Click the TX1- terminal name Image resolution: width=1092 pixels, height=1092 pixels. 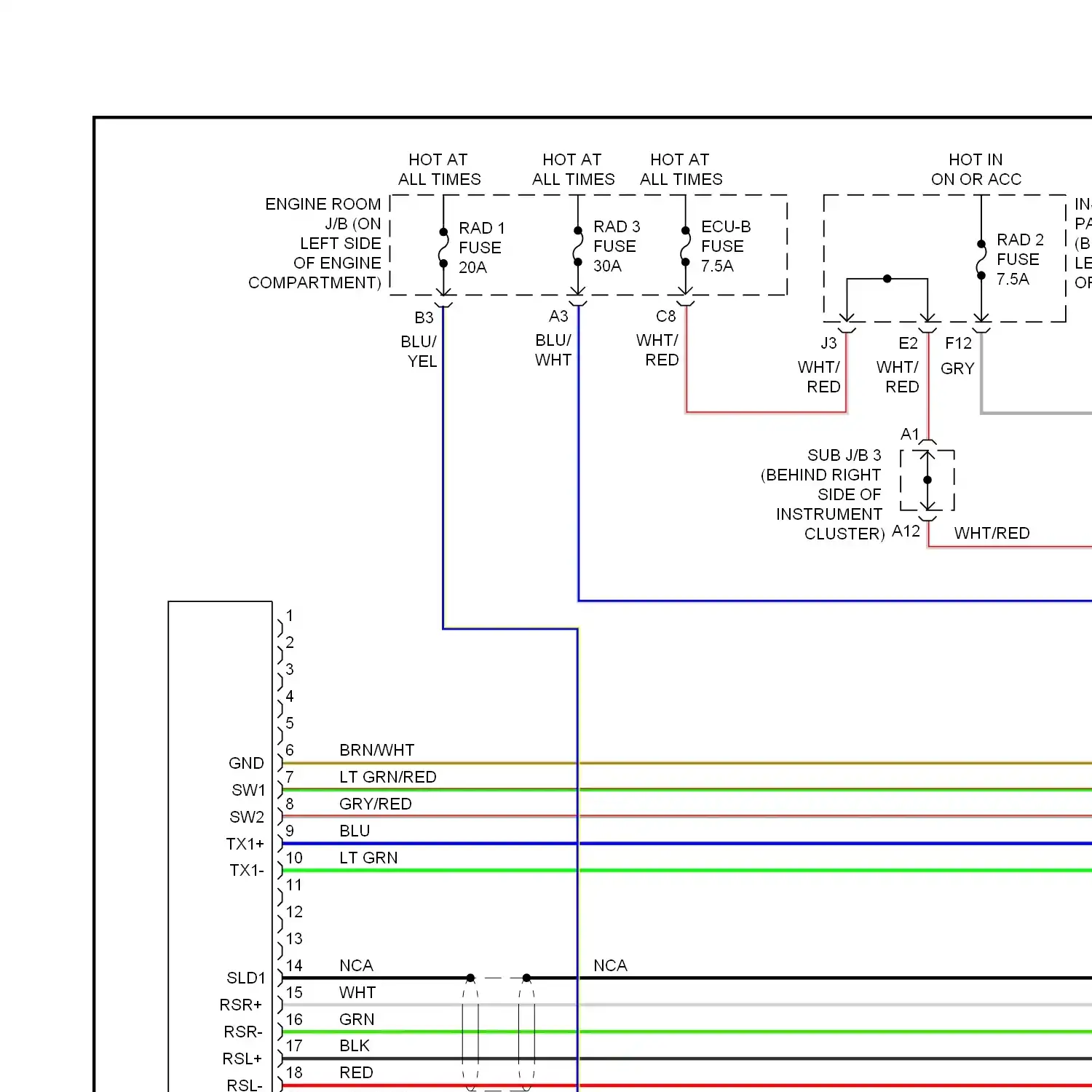point(247,870)
